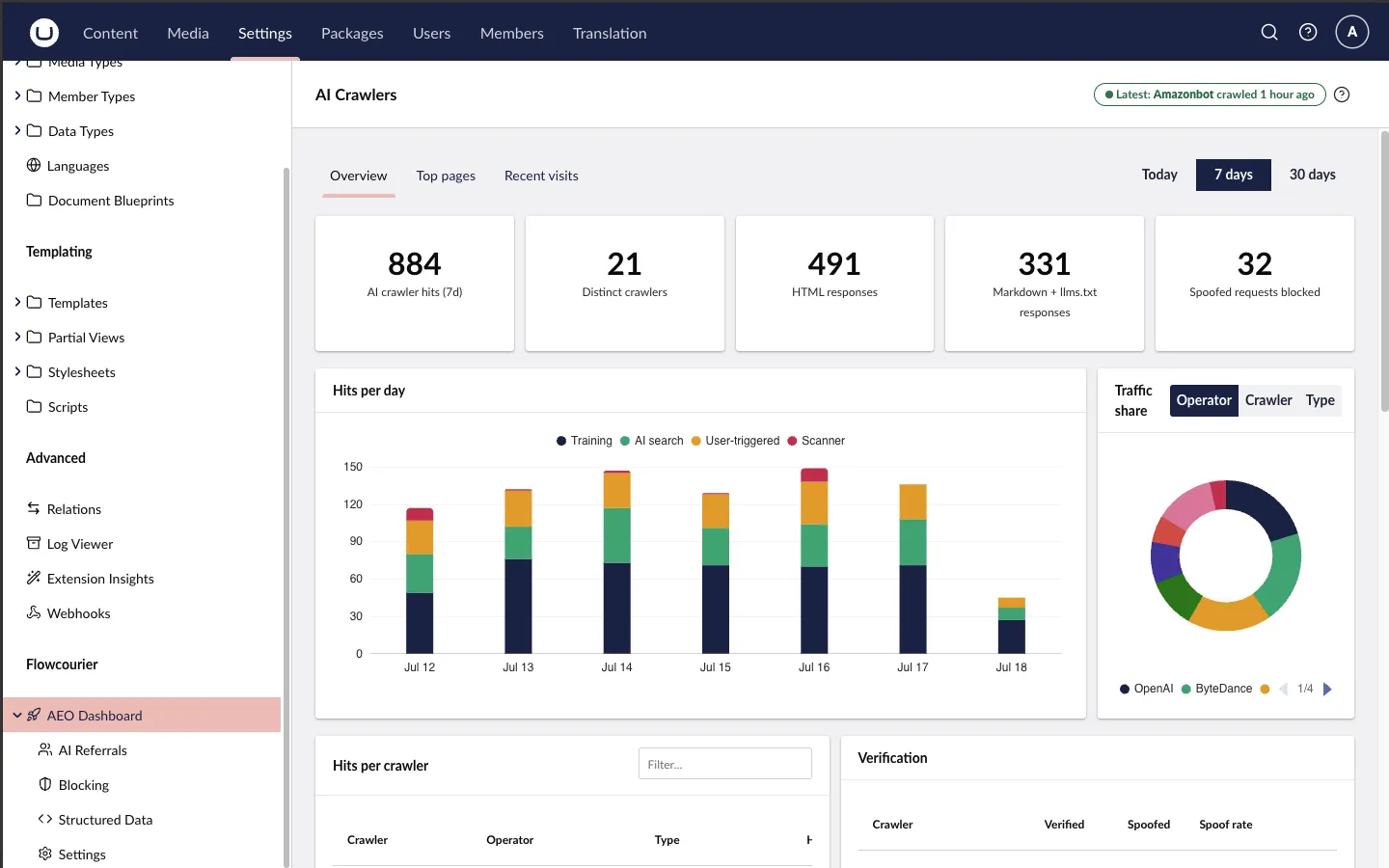Screen dimensions: 1389x868
Task: Open the Settings section tab
Action: [x=265, y=33]
